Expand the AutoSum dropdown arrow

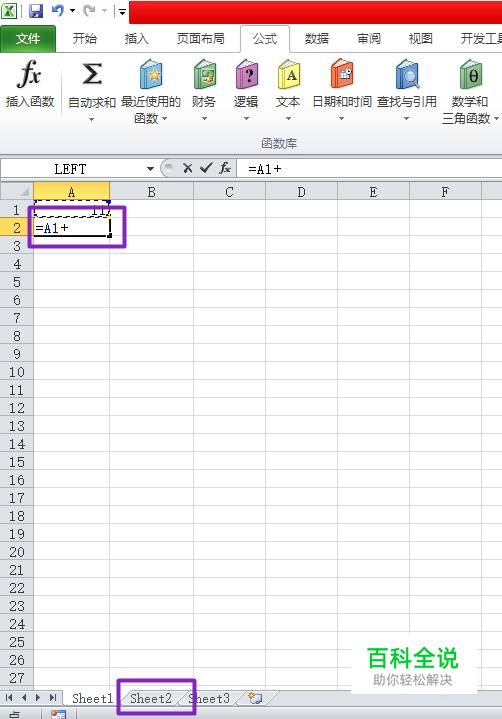91,119
